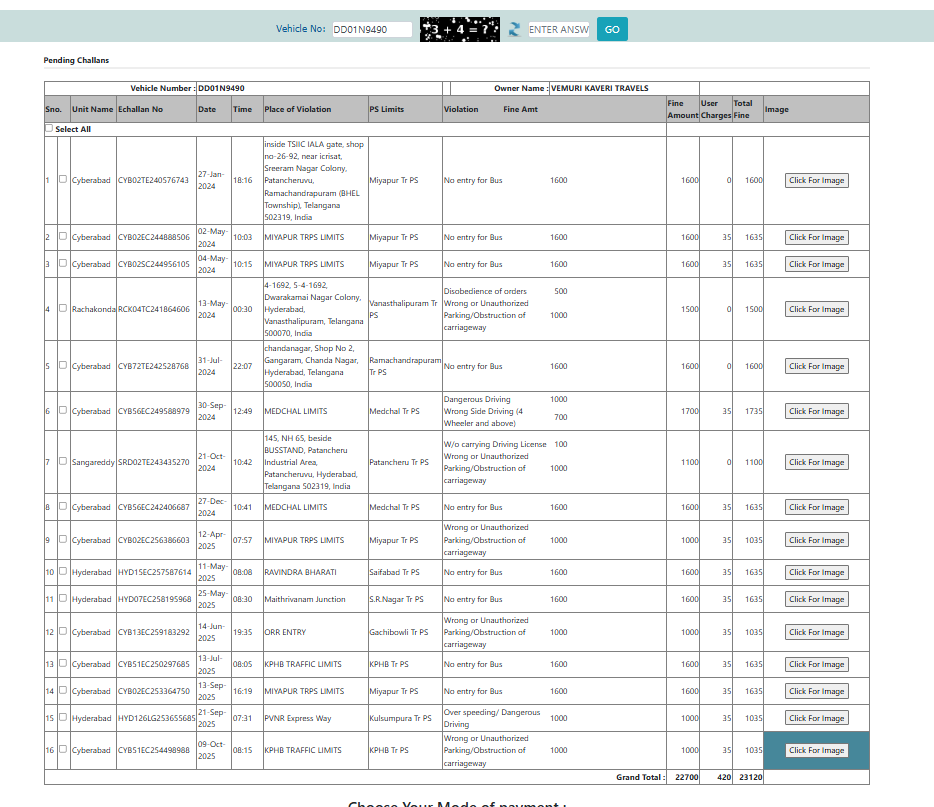
Task: Mark checkbox for last challan CYB51EC254498988
Action: [63, 750]
